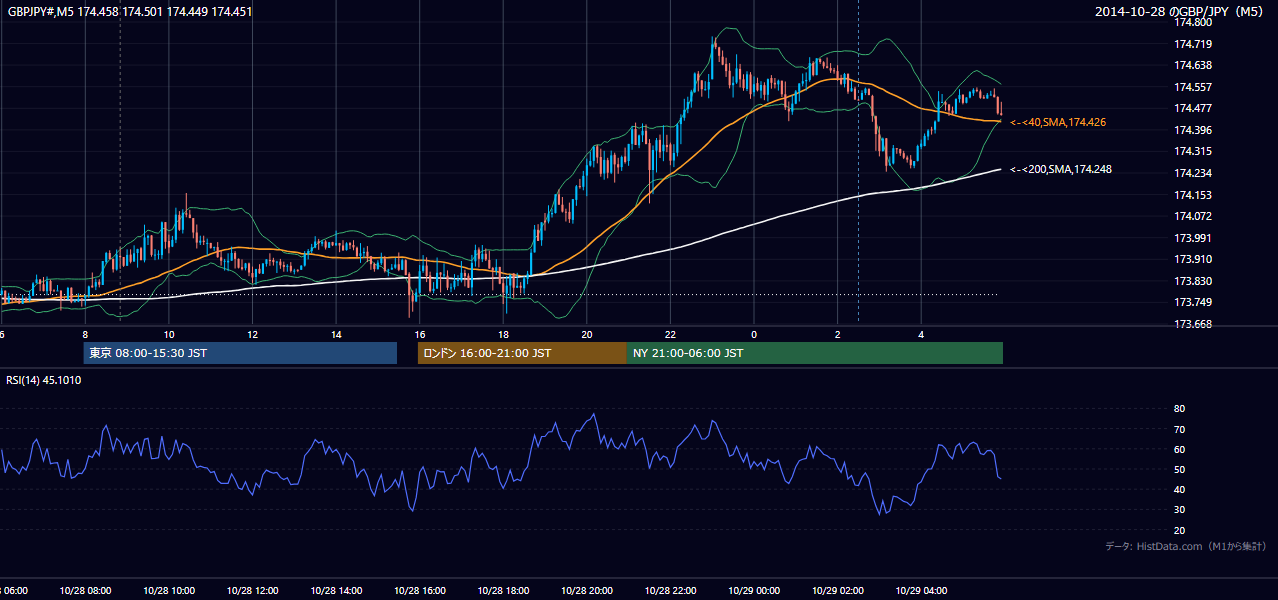Viewport: 1278px width, 600px height.
Task: Click price axis label 174.638
Action: click(1193, 65)
